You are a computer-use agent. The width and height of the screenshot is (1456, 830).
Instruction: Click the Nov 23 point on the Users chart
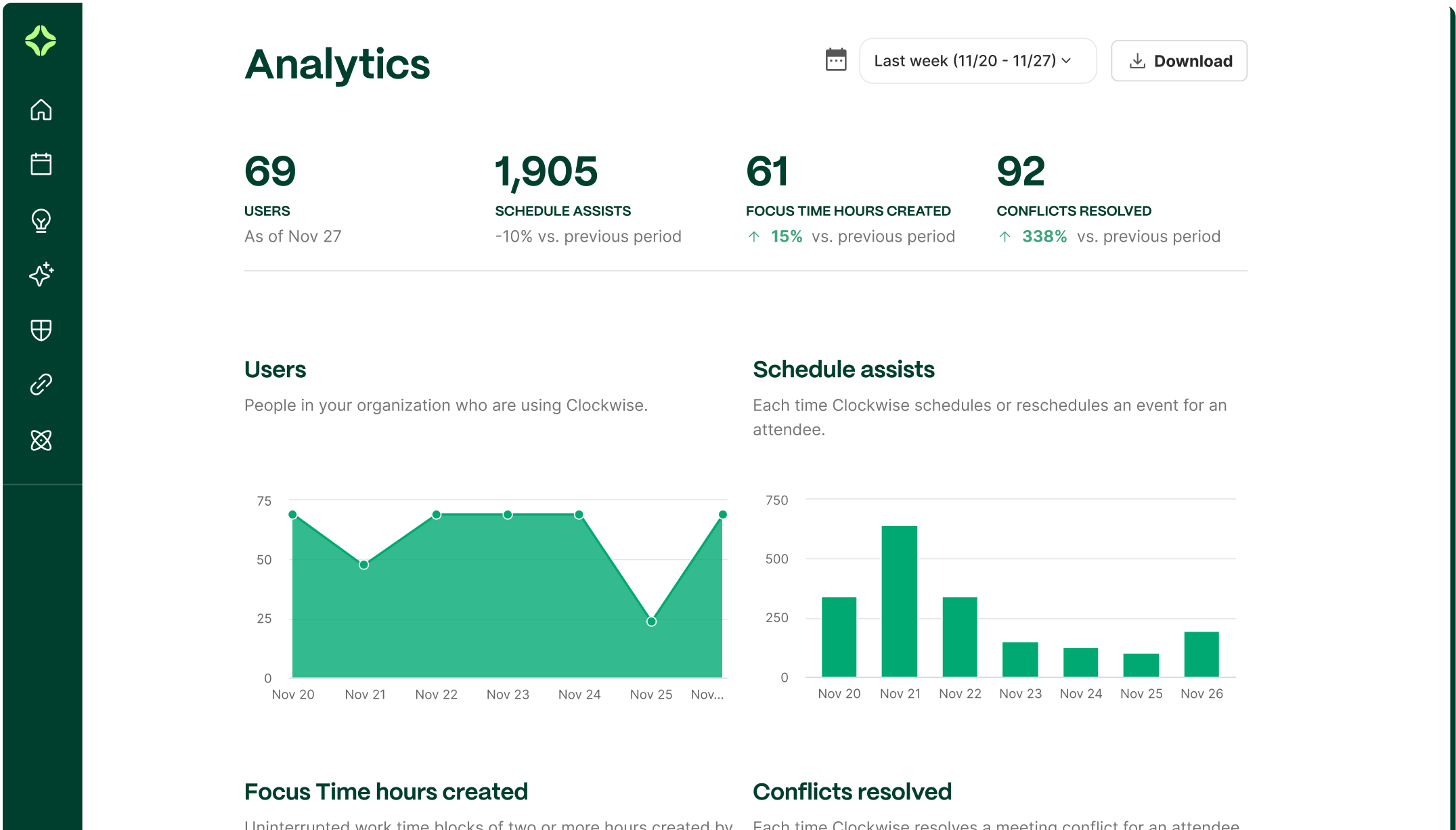pyautogui.click(x=508, y=515)
